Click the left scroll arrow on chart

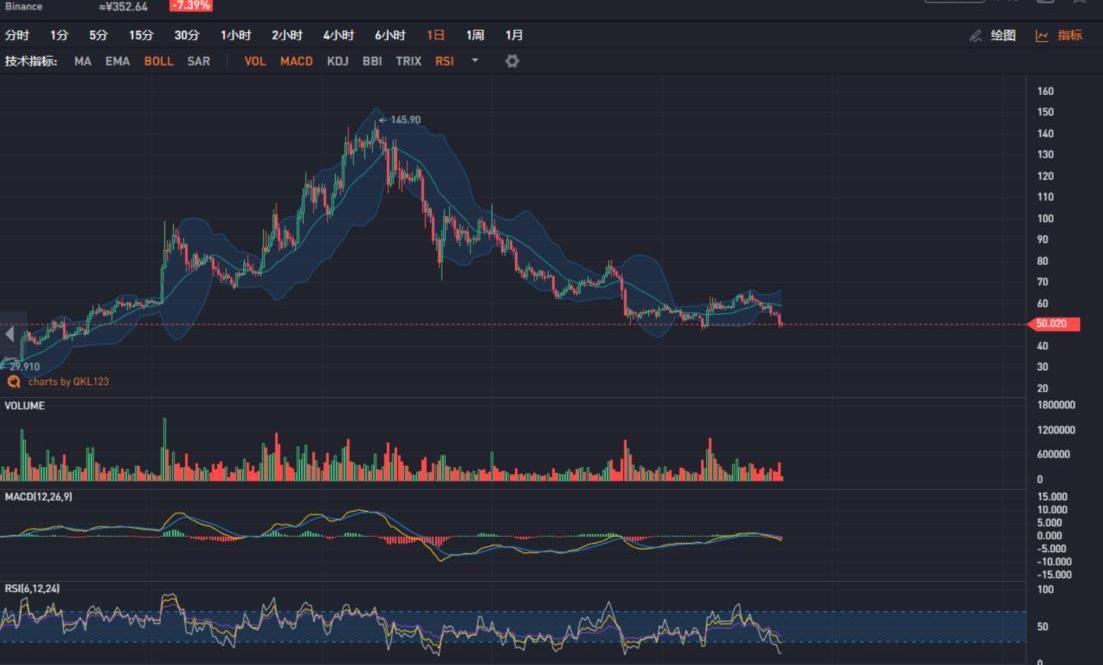point(10,335)
